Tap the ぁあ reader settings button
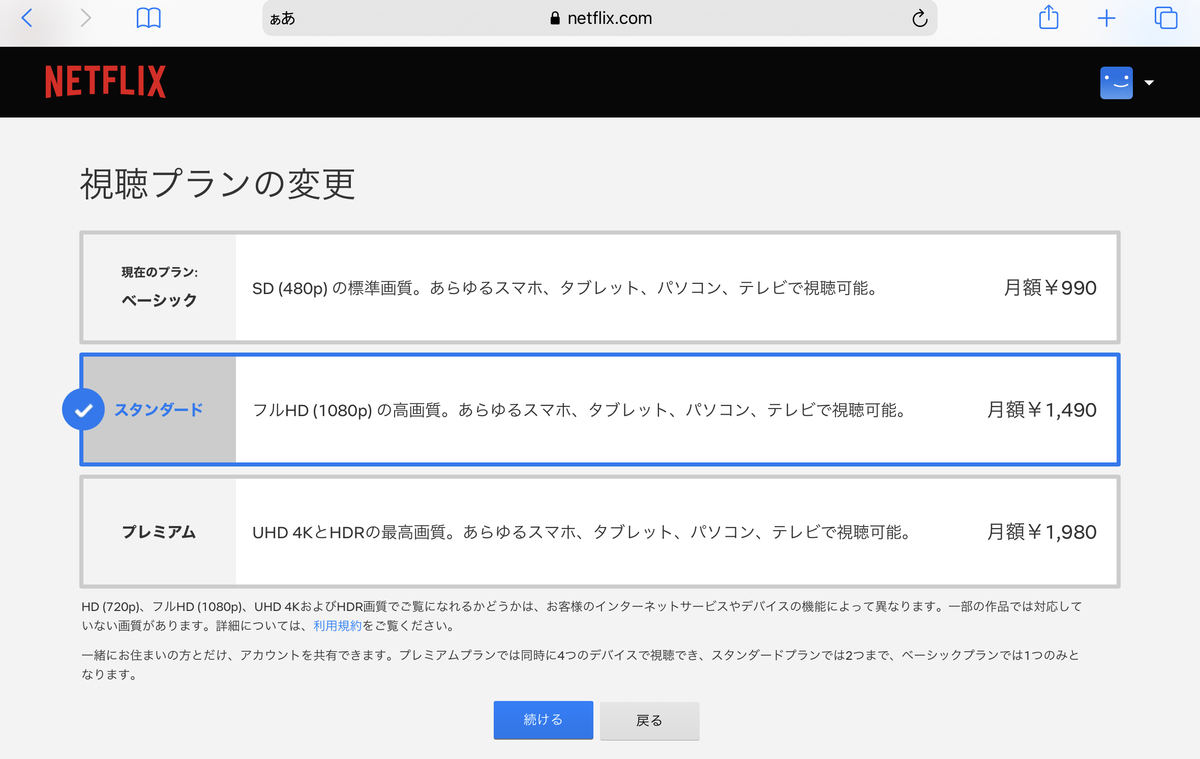Screen dimensions: 1200x759 (x=282, y=19)
